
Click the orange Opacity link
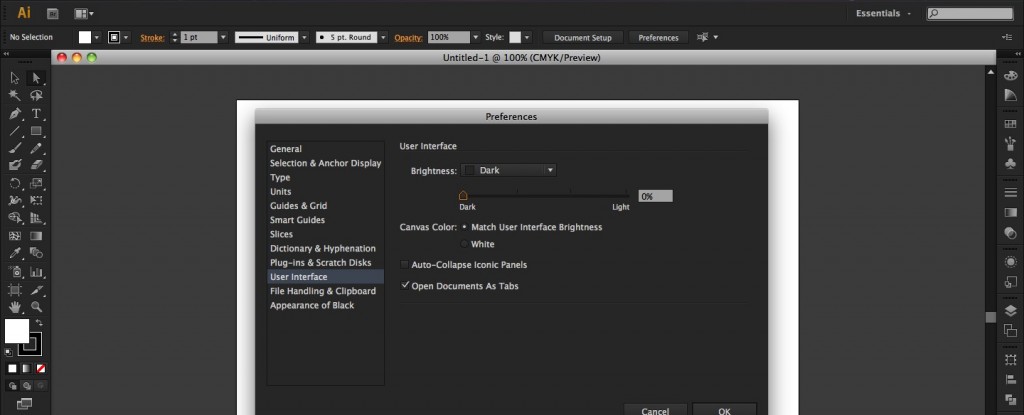pos(409,37)
